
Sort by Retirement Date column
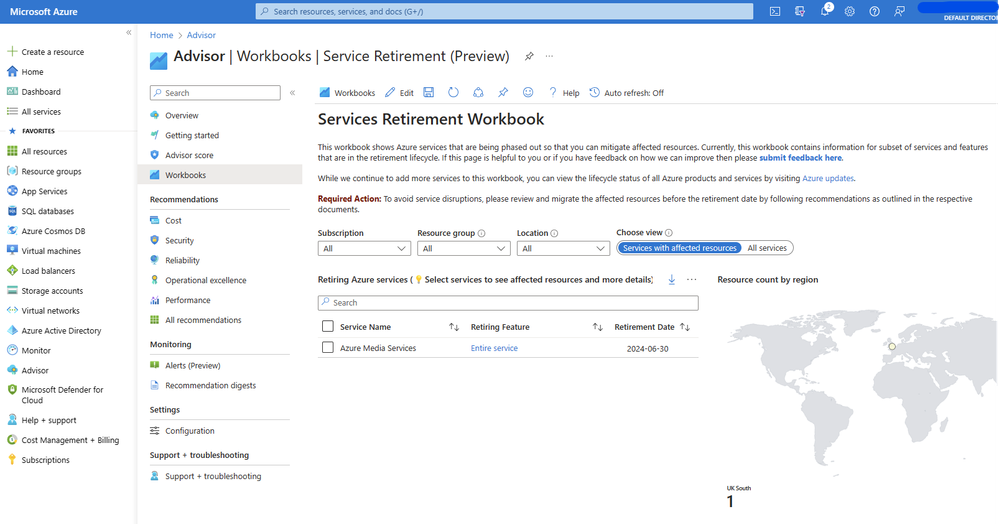pyautogui.click(x=685, y=327)
